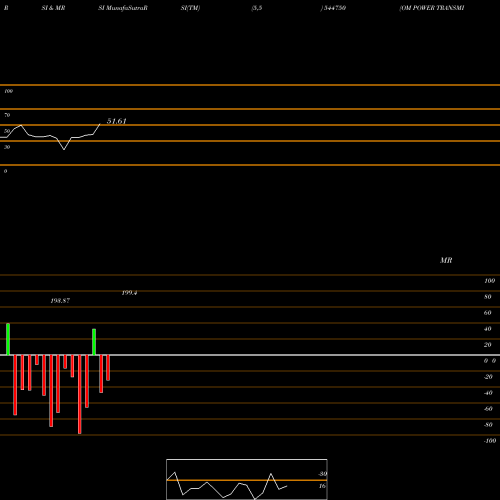The height and width of the screenshot is (500, 500).
Task: Select the second green MR bar
Action: click(x=94, y=342)
